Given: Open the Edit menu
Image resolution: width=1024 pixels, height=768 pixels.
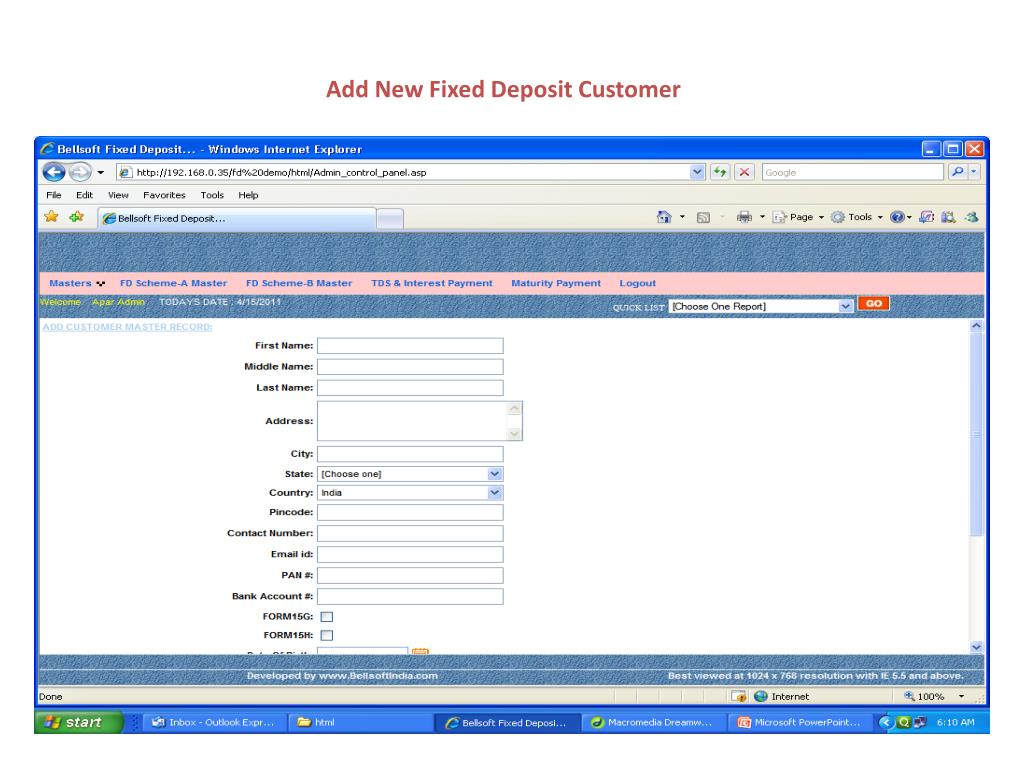Looking at the screenshot, I should pos(84,195).
